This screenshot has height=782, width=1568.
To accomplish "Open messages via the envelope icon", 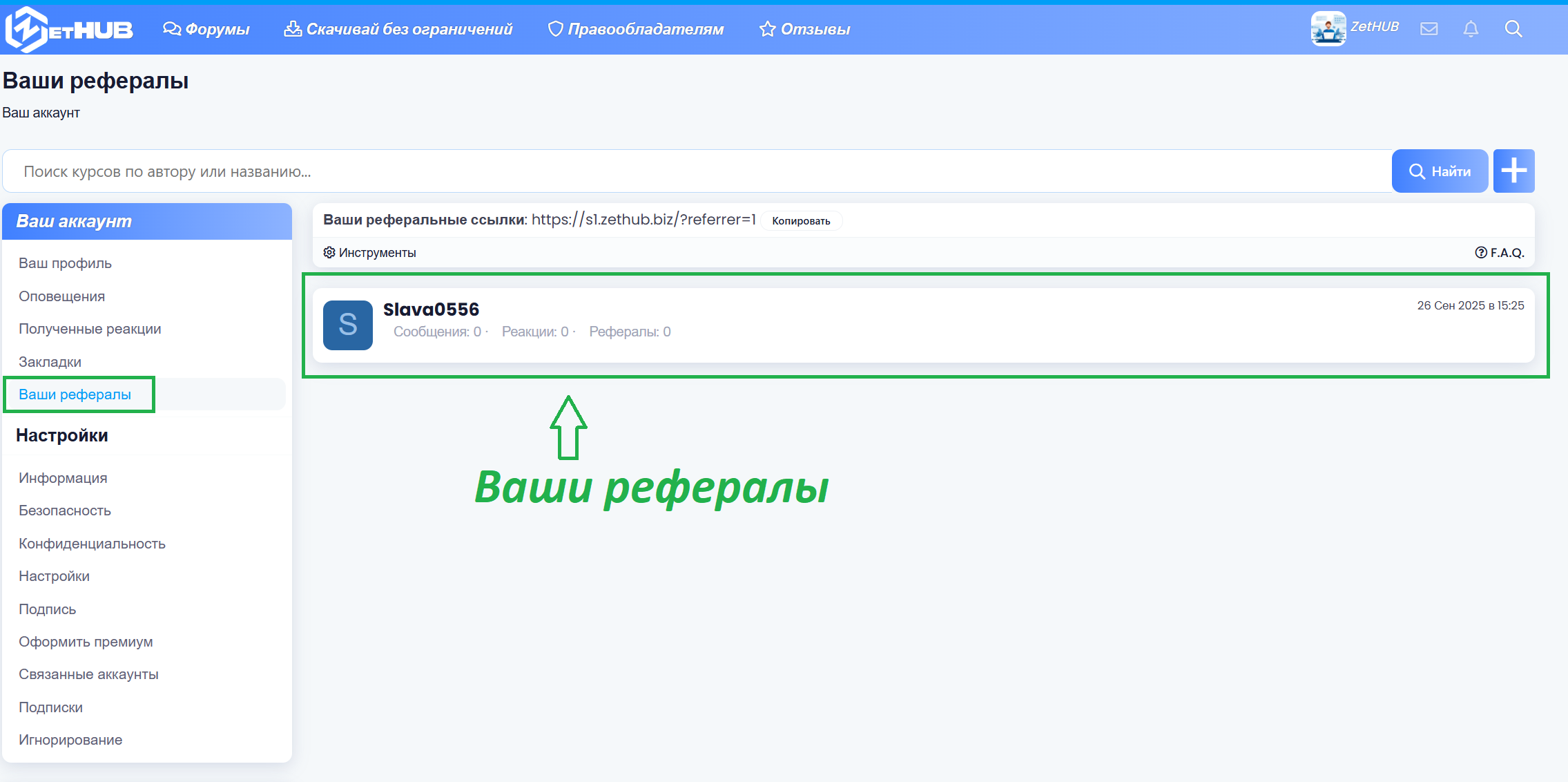I will coord(1429,28).
